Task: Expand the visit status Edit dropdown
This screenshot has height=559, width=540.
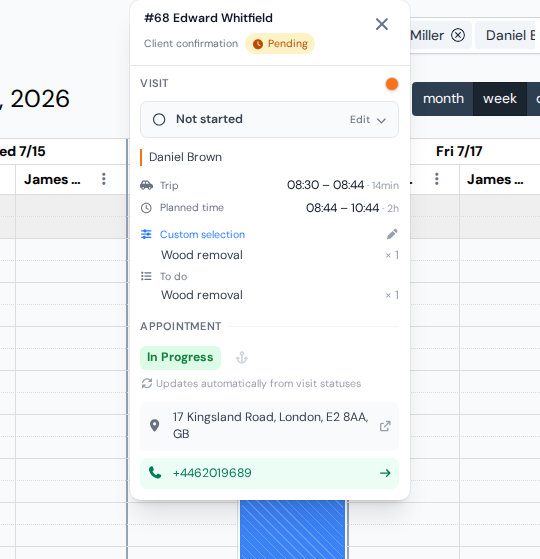Action: click(367, 120)
